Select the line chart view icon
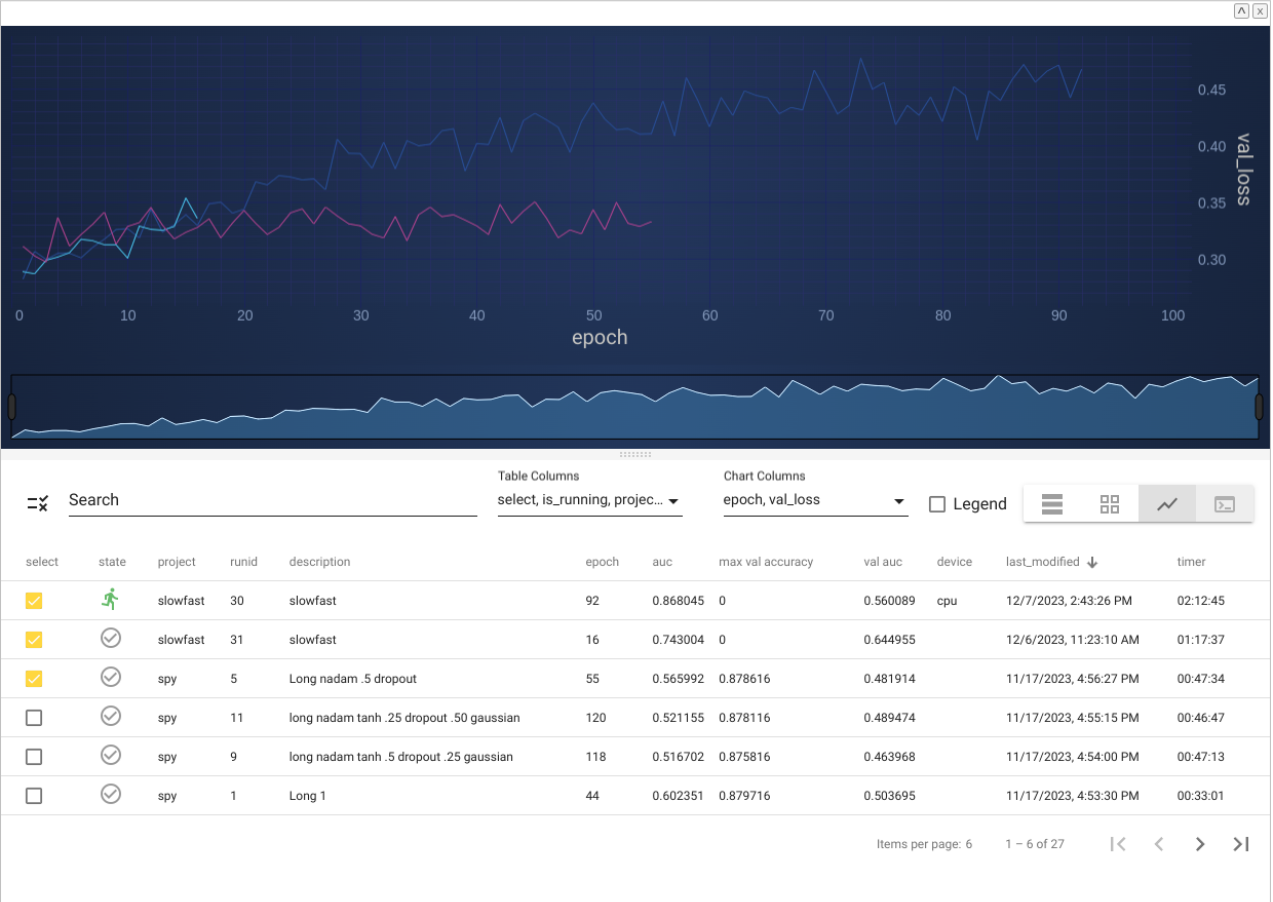1273x902 pixels. pos(1167,504)
